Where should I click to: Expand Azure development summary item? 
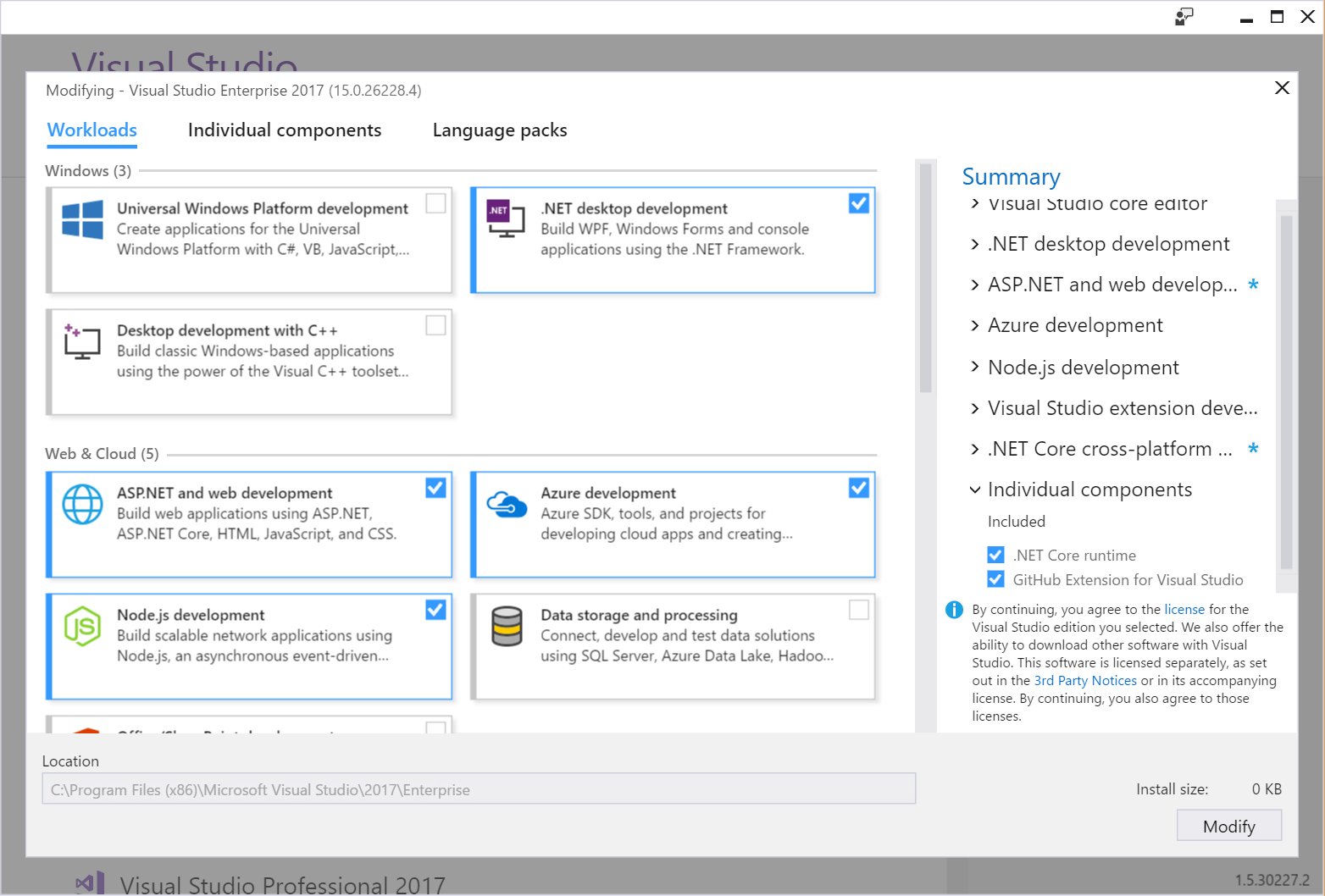click(974, 326)
